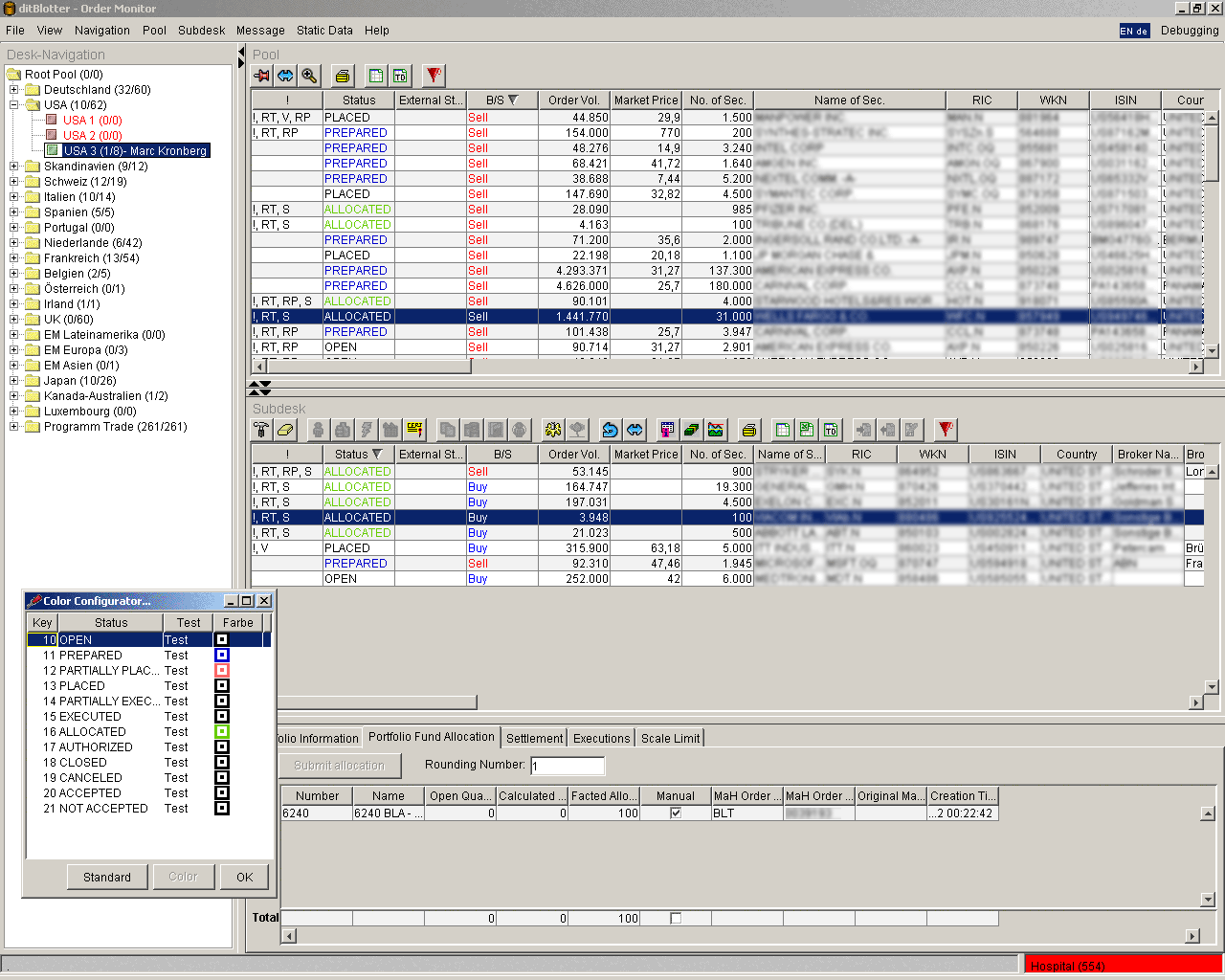Viewport: 1225px width, 980px height.
Task: Click the green color swatch for ALLOCATED status
Action: click(222, 732)
